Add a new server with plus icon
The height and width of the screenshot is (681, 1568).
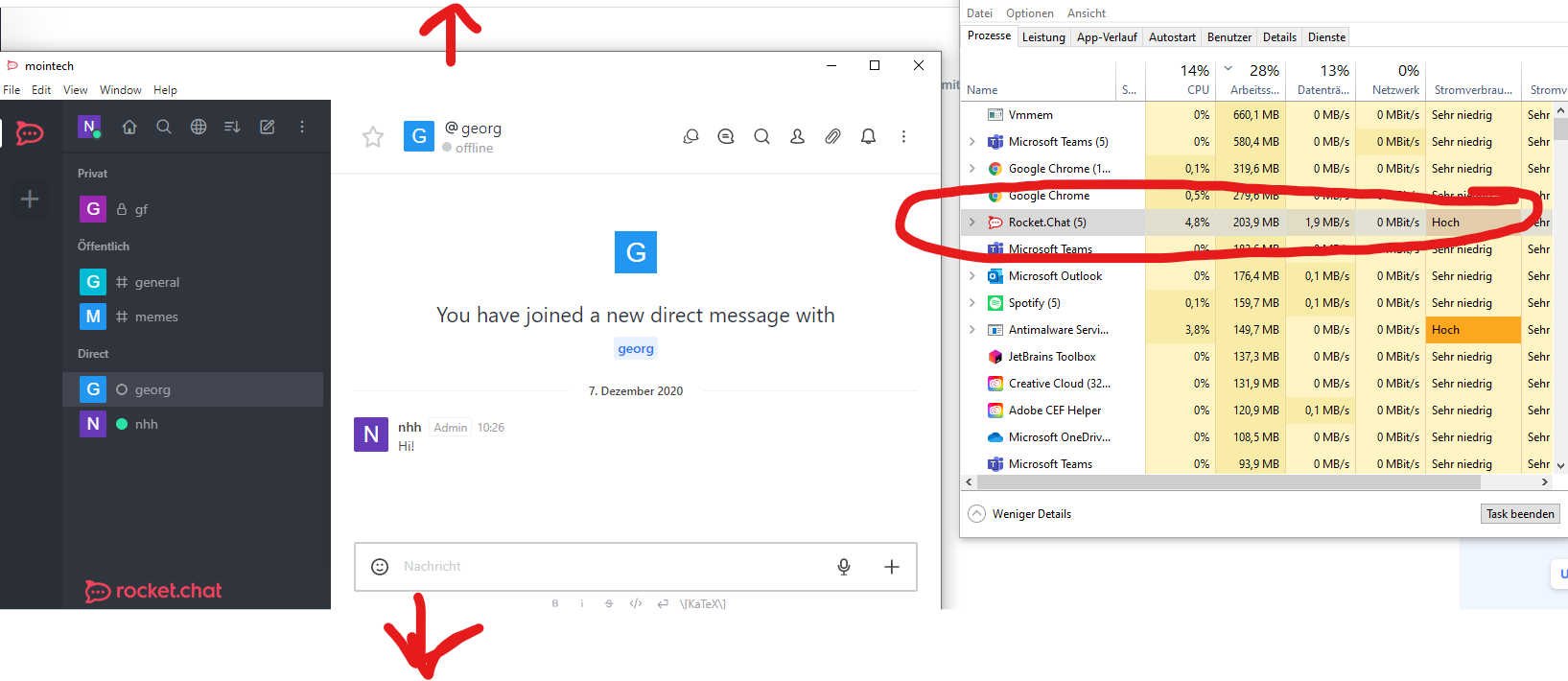(x=30, y=199)
